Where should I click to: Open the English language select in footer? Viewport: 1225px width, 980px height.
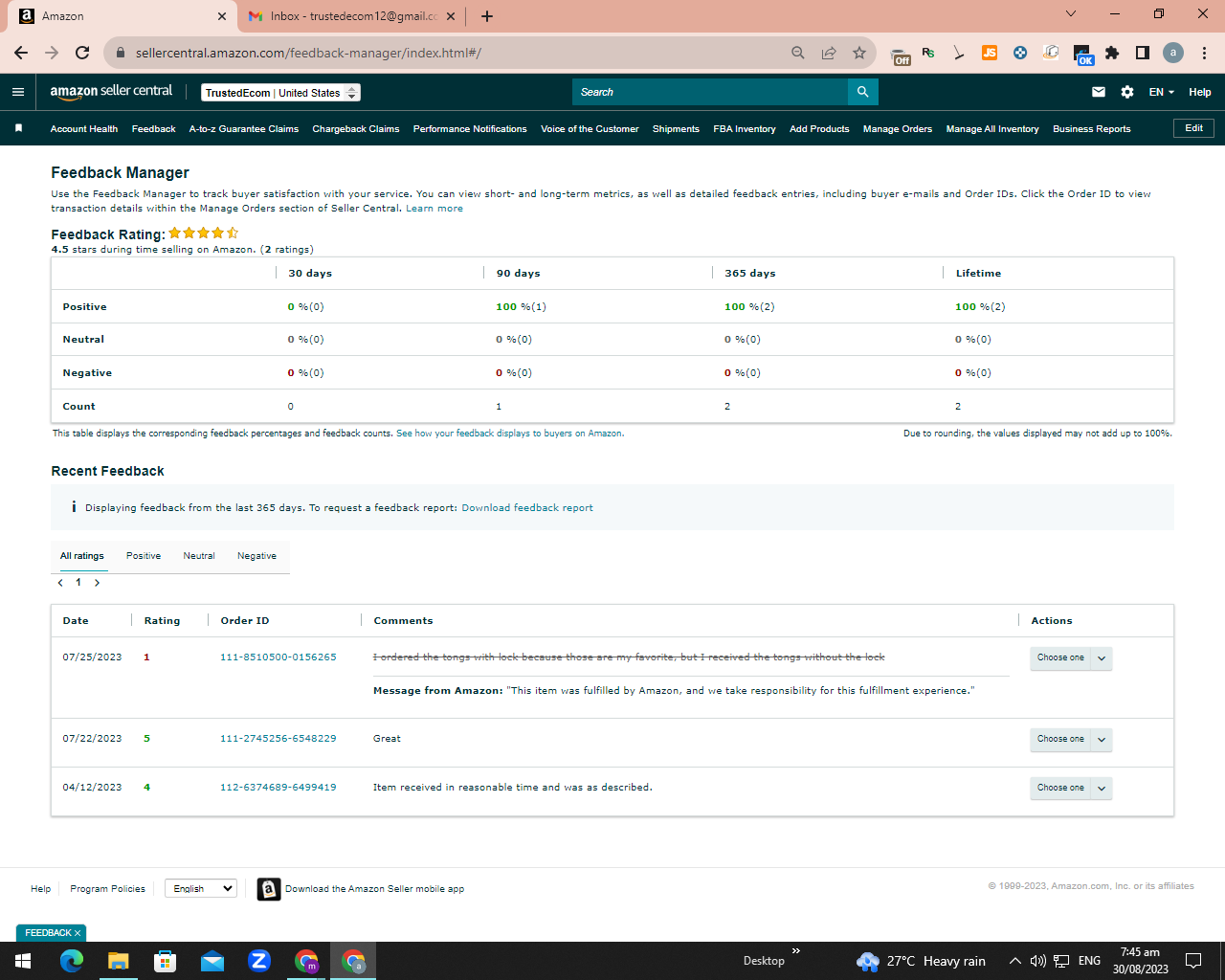201,889
